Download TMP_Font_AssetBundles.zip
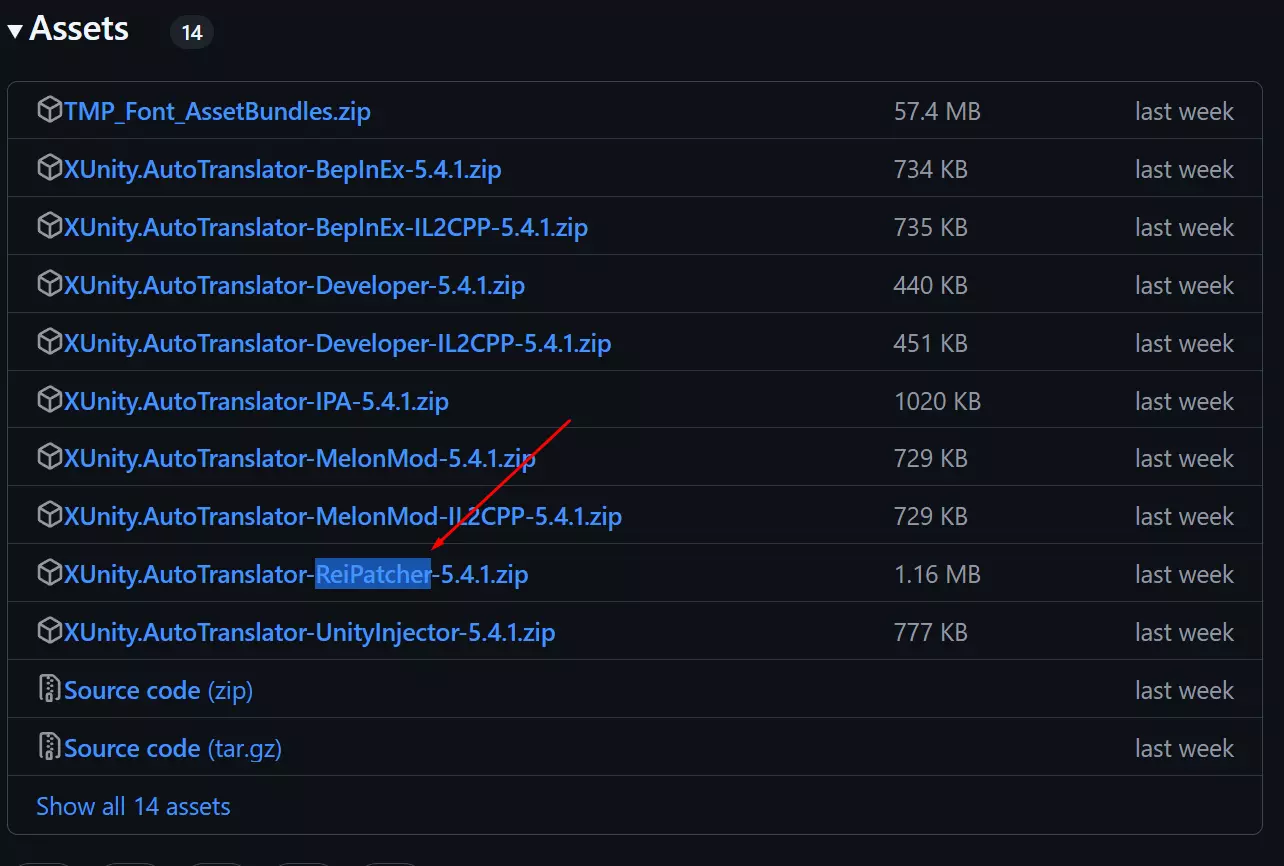1284x866 pixels. point(217,111)
